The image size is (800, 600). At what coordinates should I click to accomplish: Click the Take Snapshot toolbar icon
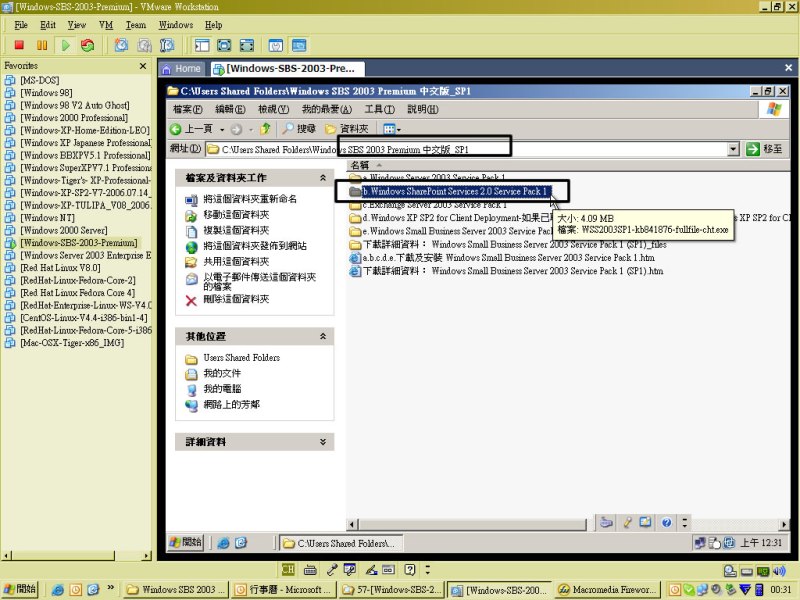point(121,45)
